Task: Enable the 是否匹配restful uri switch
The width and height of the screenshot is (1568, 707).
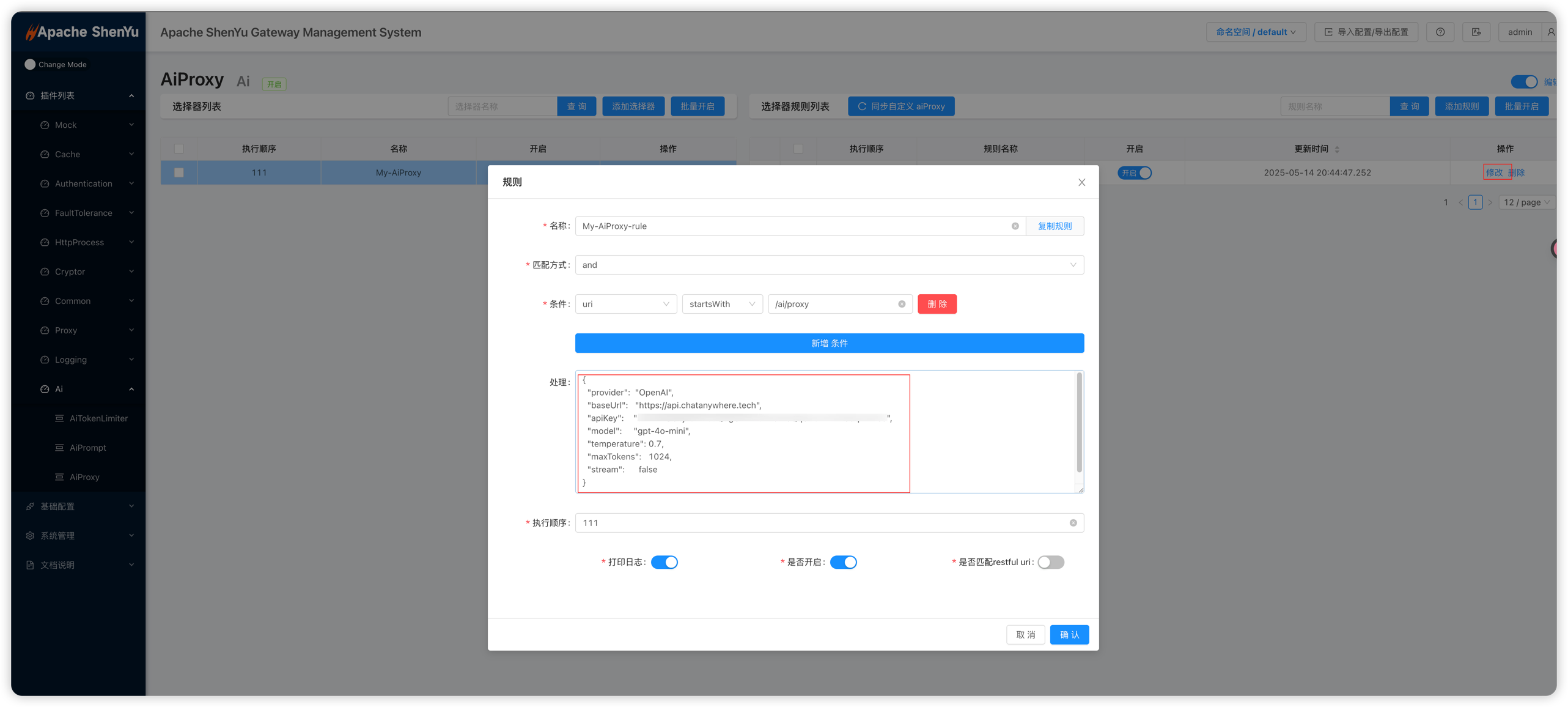Action: tap(1051, 562)
